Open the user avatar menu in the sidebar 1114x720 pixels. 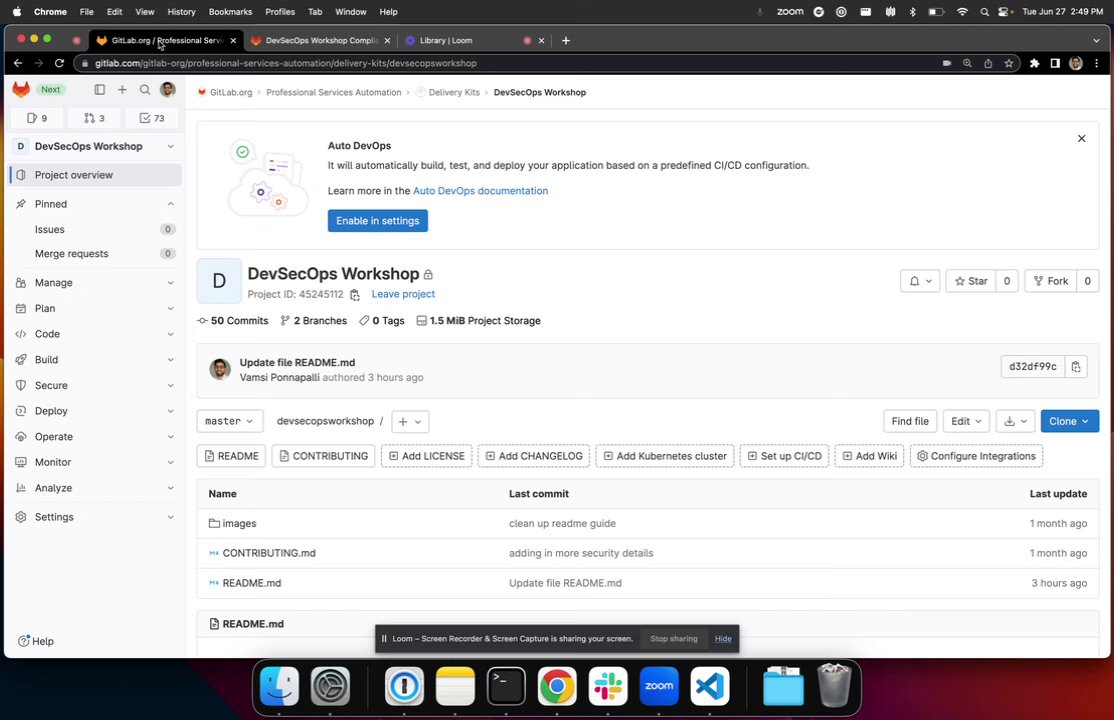point(168,89)
